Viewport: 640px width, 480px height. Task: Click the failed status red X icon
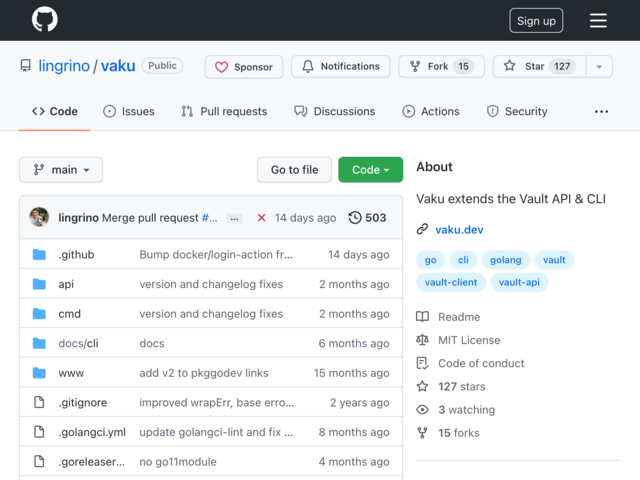(x=262, y=218)
